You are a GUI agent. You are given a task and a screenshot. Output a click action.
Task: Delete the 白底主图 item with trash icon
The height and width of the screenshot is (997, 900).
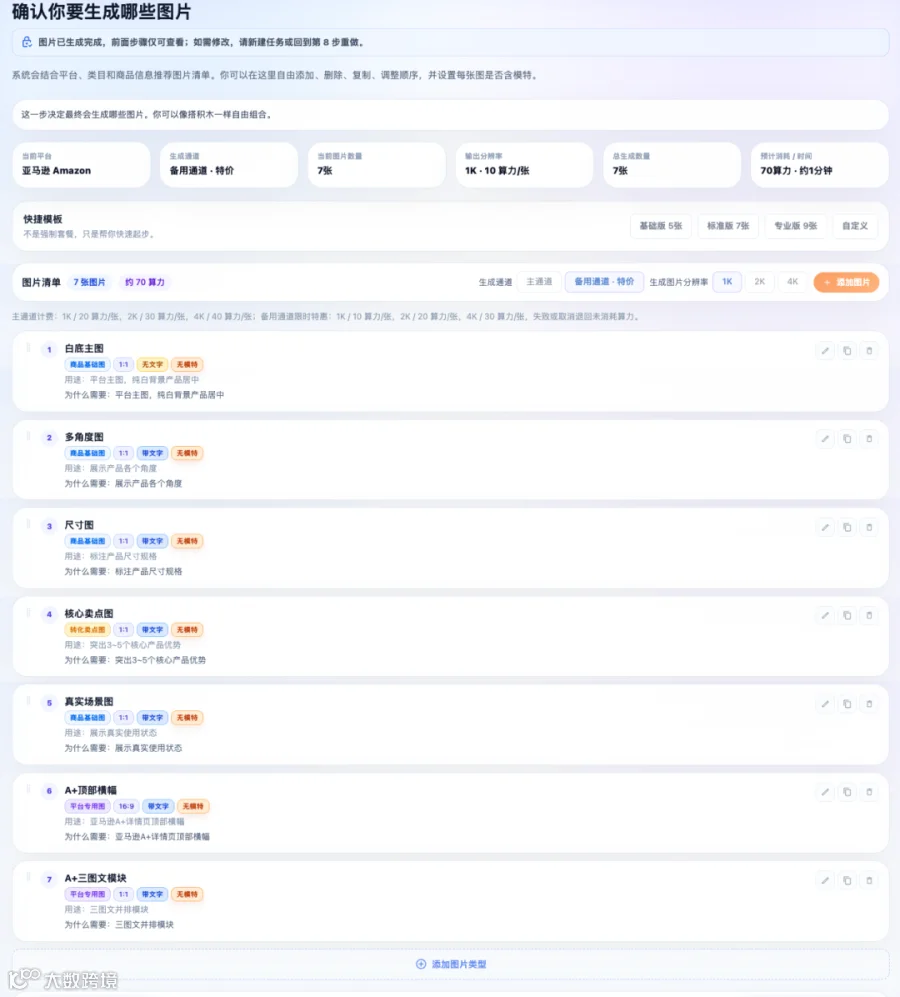[869, 350]
